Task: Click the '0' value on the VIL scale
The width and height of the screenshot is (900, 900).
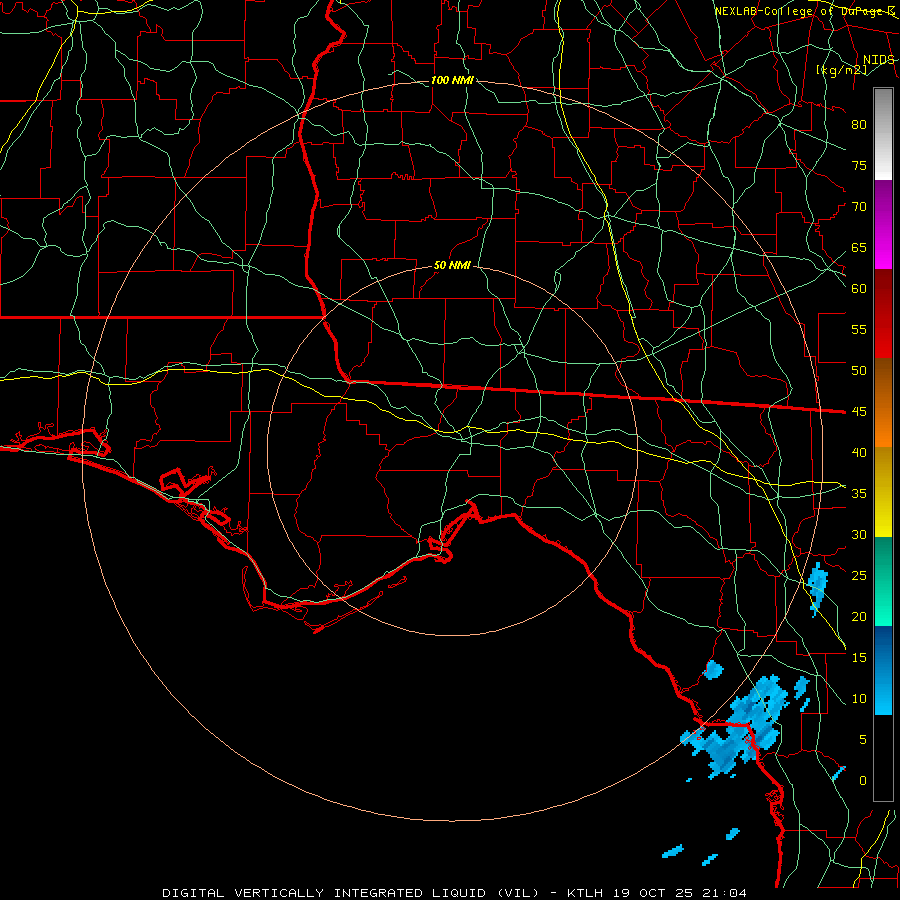Action: pos(863,781)
